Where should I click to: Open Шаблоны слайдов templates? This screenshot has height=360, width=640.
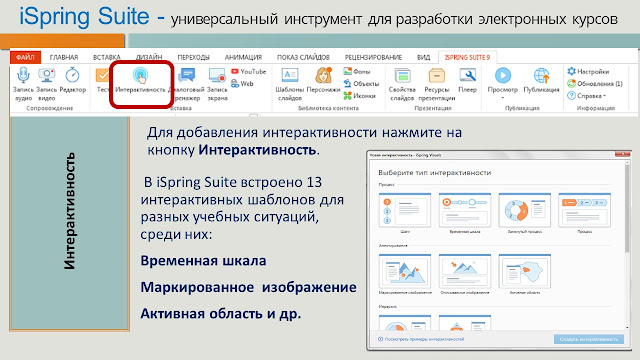(x=290, y=84)
